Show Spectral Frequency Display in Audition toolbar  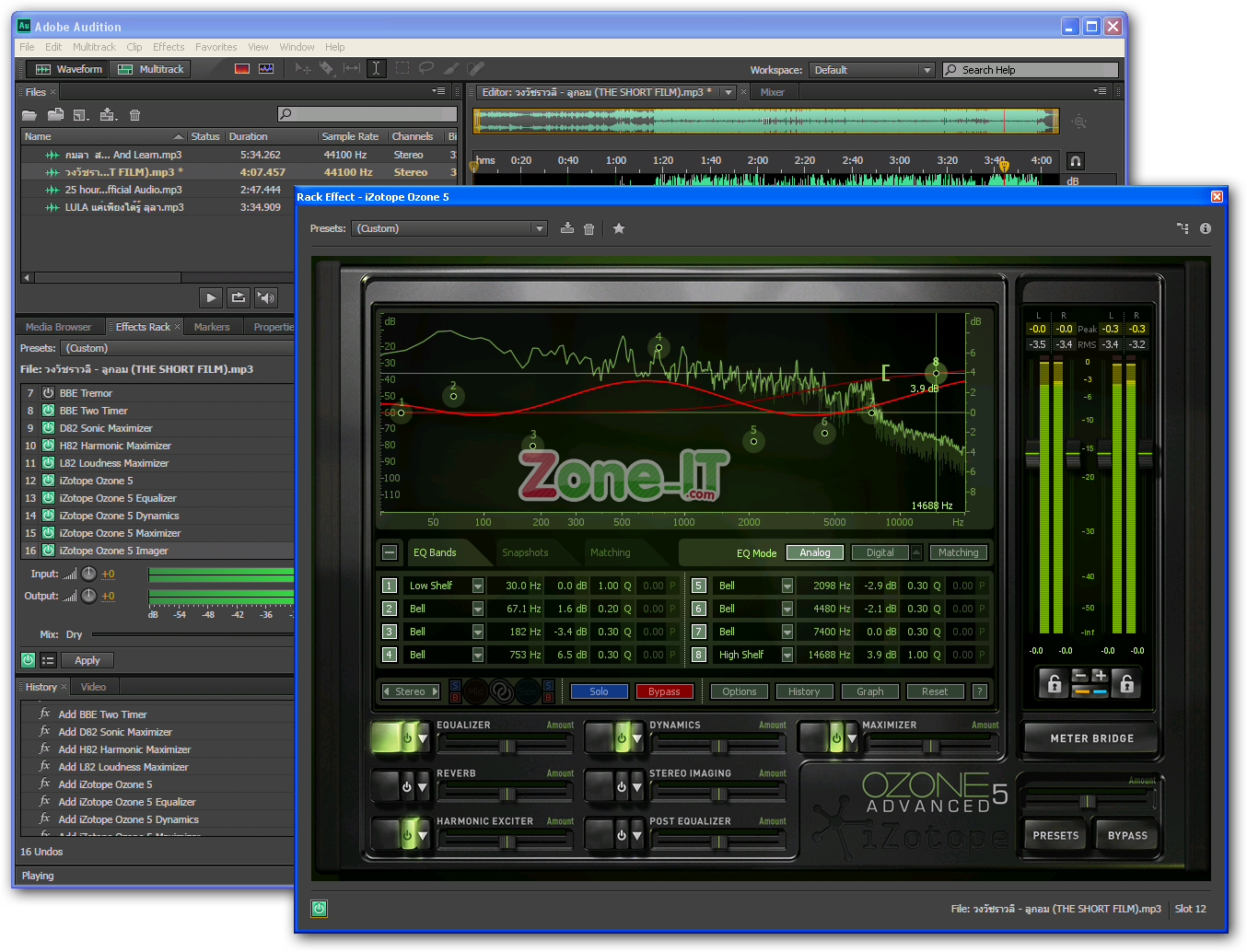[x=242, y=69]
